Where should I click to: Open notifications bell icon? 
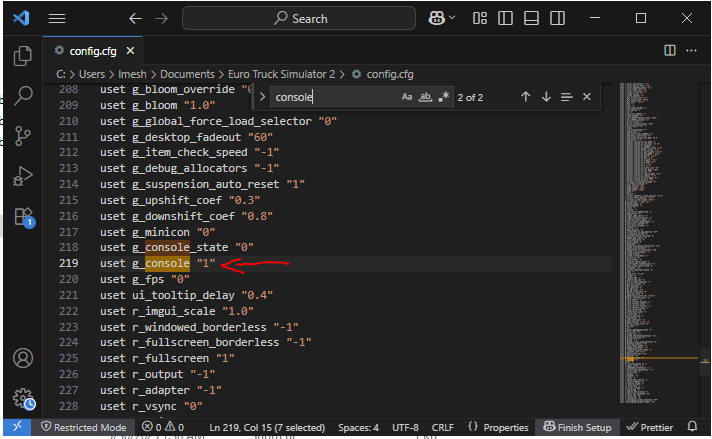pyautogui.click(x=692, y=427)
